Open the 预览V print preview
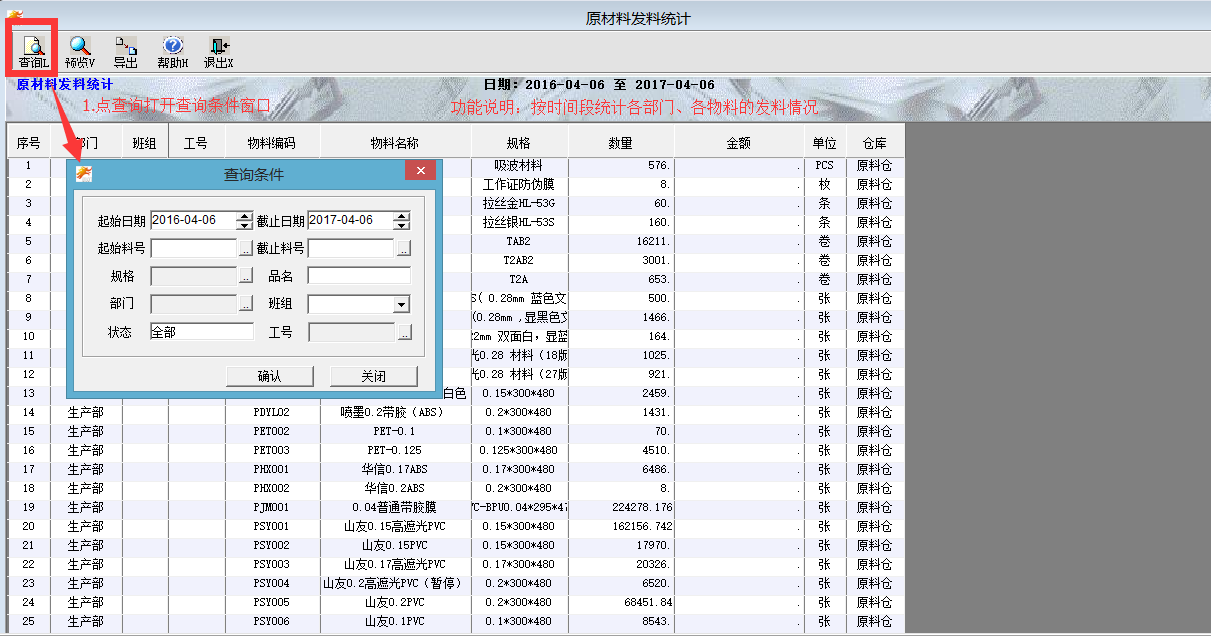Viewport: 1211px width, 636px height. (x=79, y=52)
